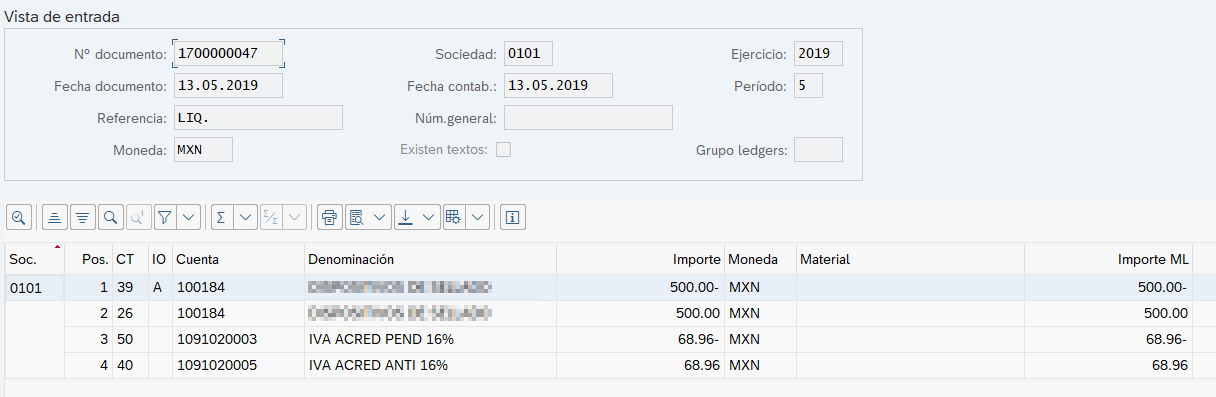1216x397 pixels.
Task: Expand the export dropdown arrow
Action: [x=429, y=217]
